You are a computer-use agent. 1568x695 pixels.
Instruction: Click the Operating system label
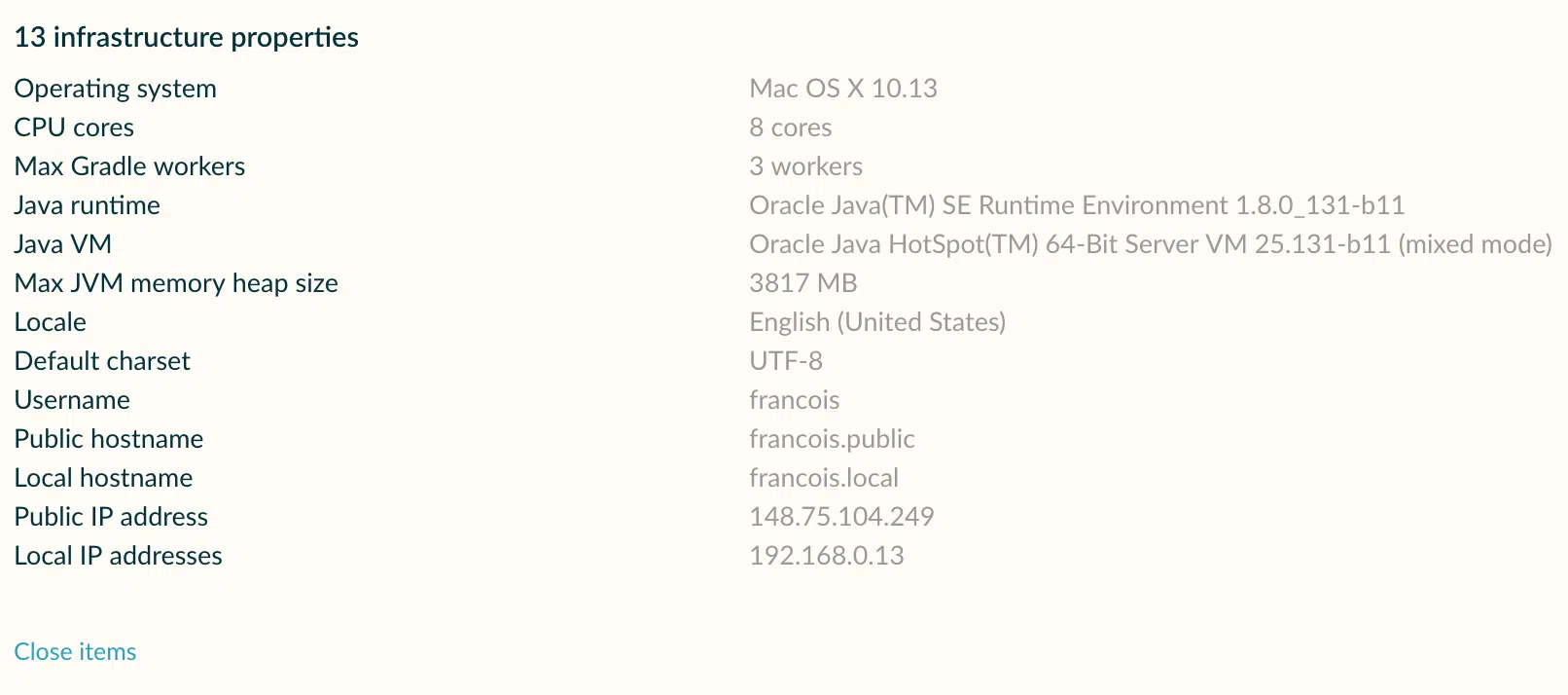(115, 89)
